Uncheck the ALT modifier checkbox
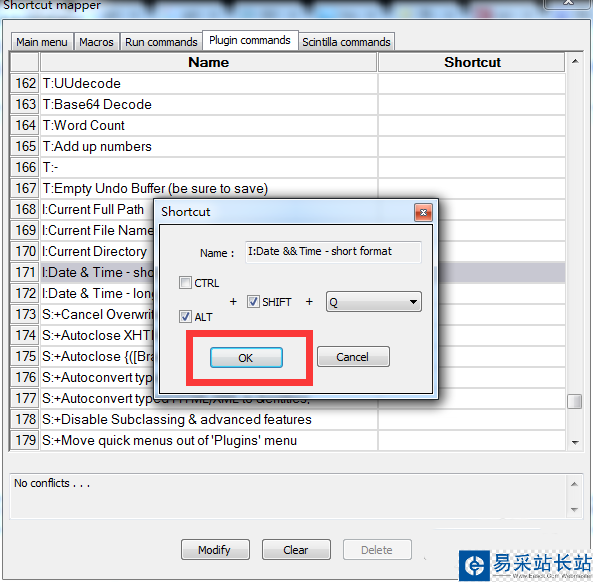The width and height of the screenshot is (593, 582). [x=185, y=316]
